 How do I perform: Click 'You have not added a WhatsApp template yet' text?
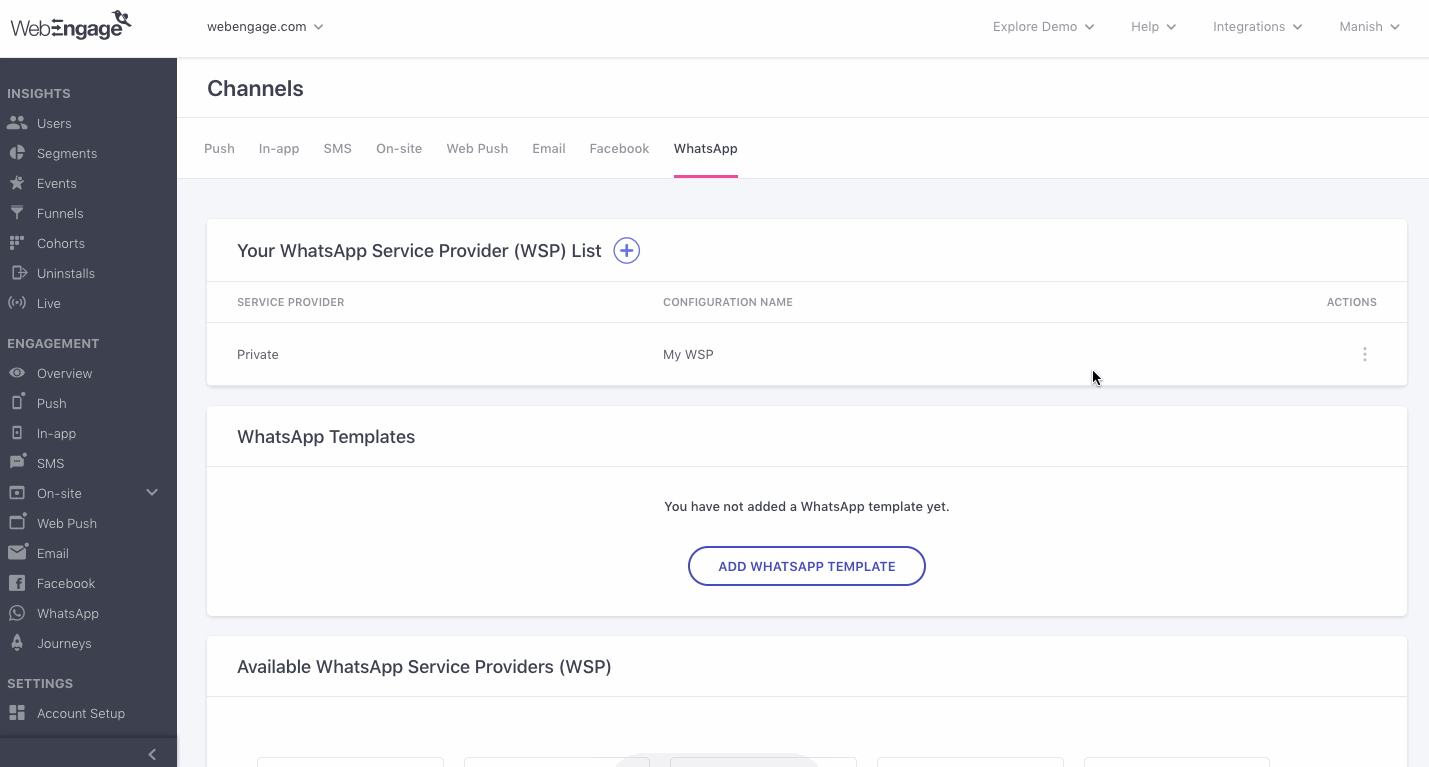tap(806, 506)
